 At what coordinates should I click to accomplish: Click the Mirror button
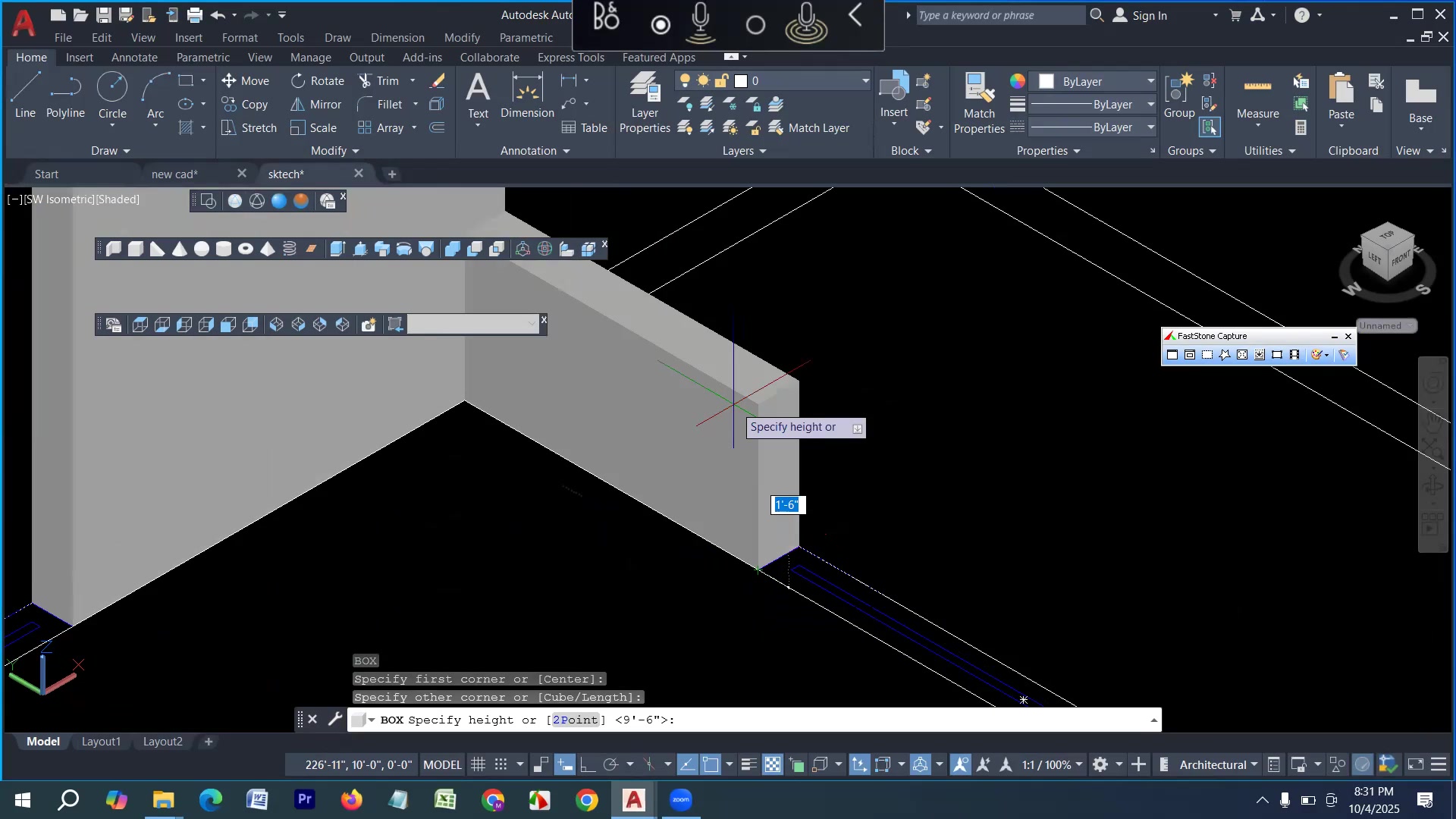tap(316, 104)
